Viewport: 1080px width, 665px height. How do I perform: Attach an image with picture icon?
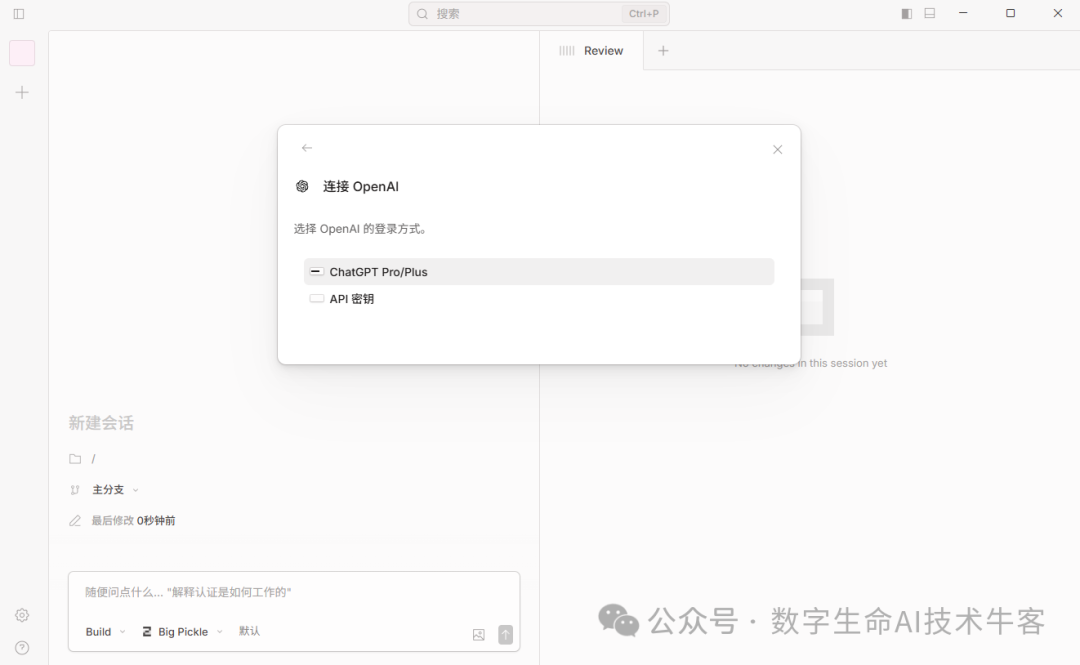coord(479,635)
